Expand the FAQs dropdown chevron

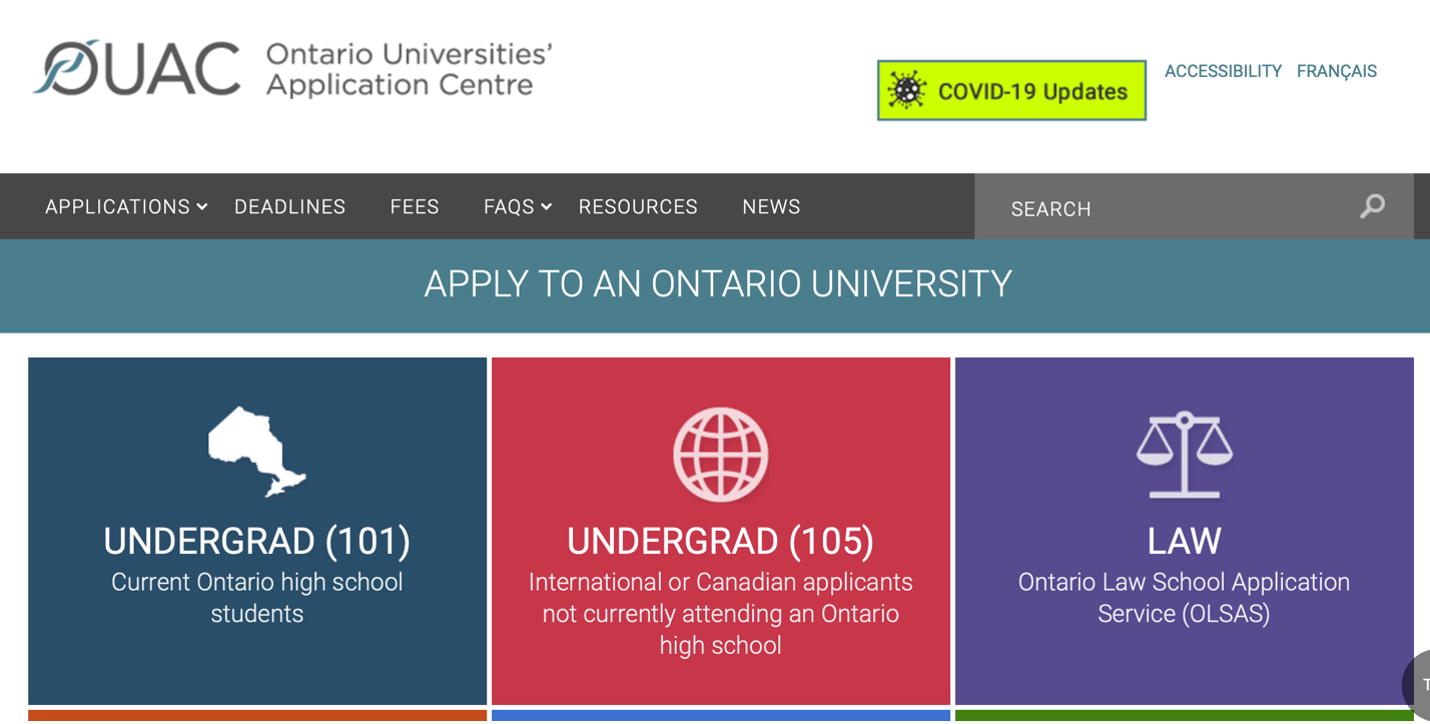[546, 207]
